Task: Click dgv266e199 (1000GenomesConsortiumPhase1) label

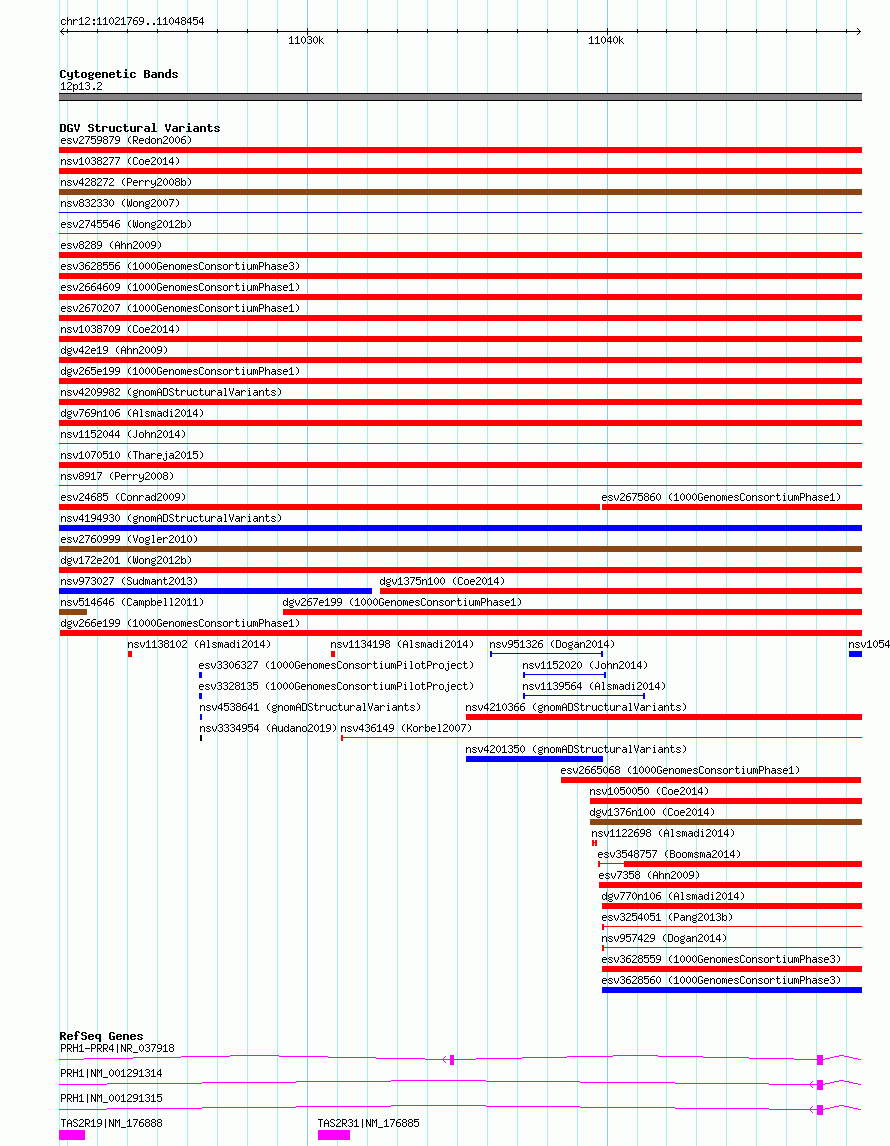Action: (180, 623)
